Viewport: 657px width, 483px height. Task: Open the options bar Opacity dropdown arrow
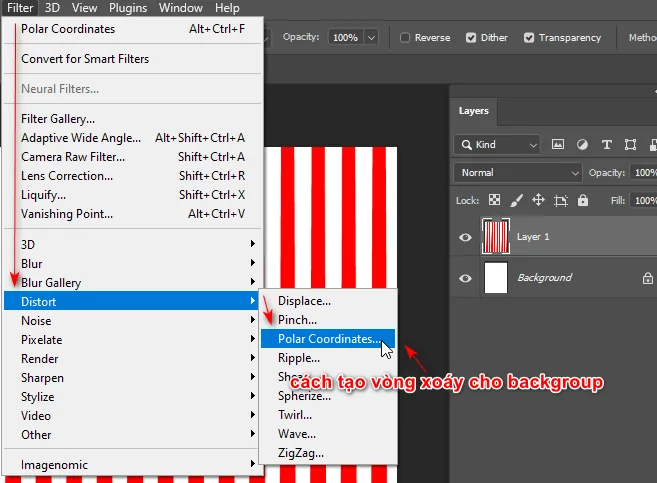coord(371,38)
